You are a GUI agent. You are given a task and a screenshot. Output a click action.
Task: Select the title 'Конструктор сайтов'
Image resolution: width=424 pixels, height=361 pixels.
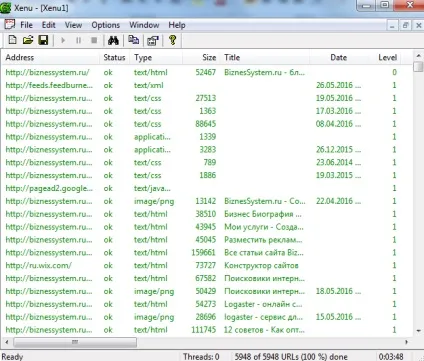pos(261,266)
